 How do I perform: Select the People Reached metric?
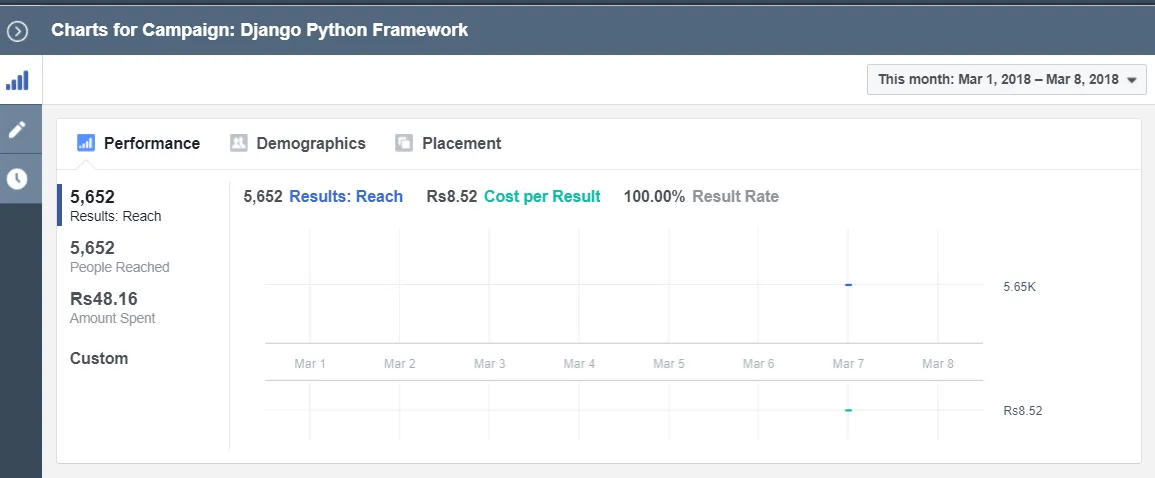click(x=119, y=256)
